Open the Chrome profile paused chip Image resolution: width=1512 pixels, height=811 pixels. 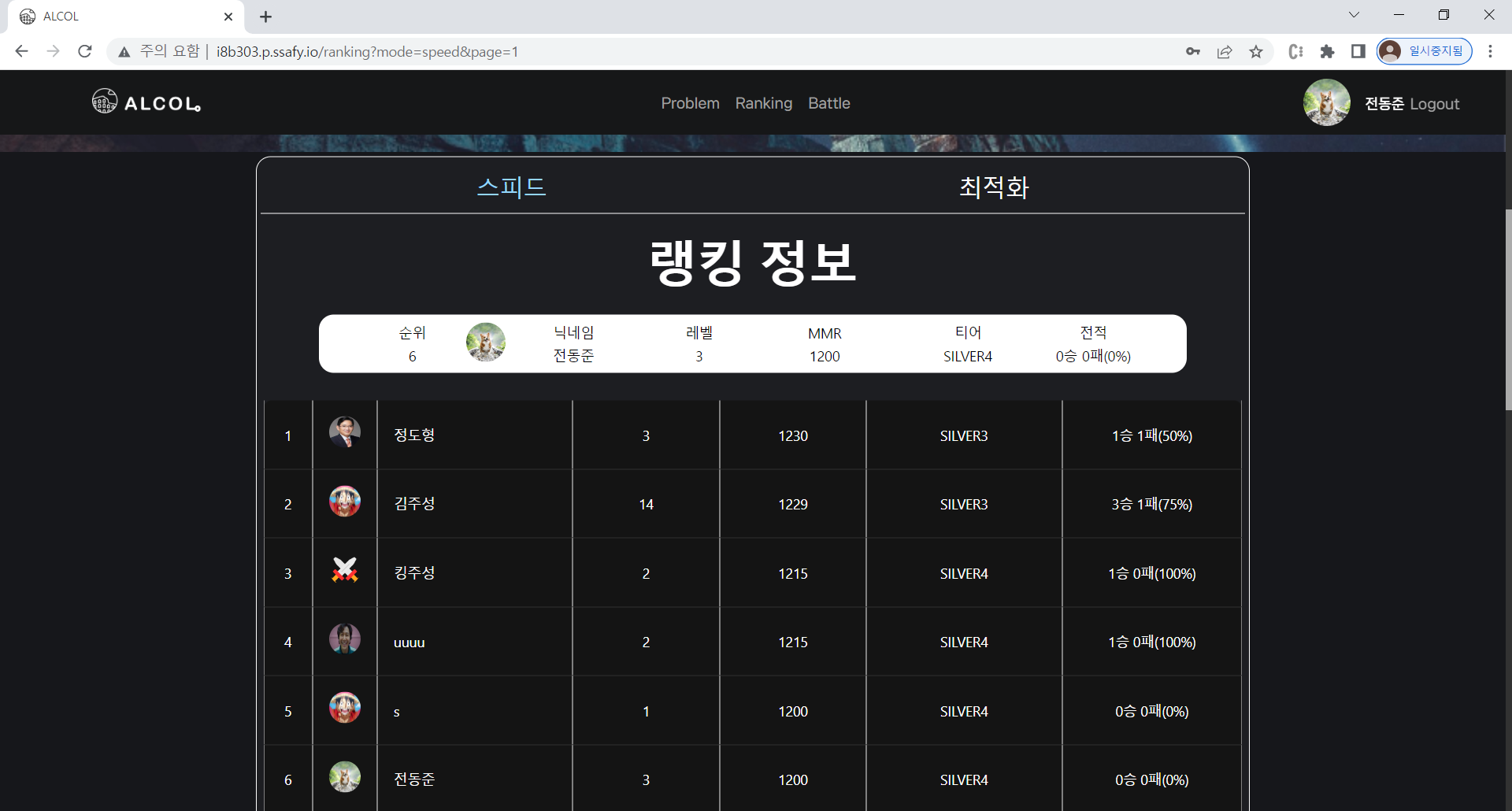tap(1425, 51)
